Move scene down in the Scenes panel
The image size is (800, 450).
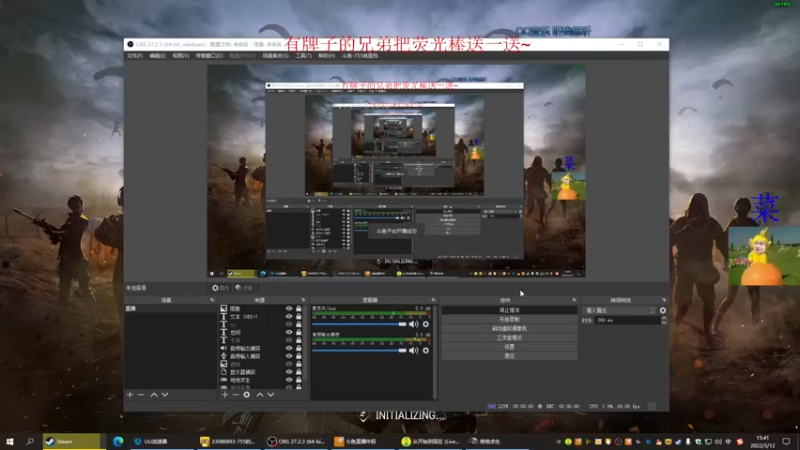click(x=165, y=394)
